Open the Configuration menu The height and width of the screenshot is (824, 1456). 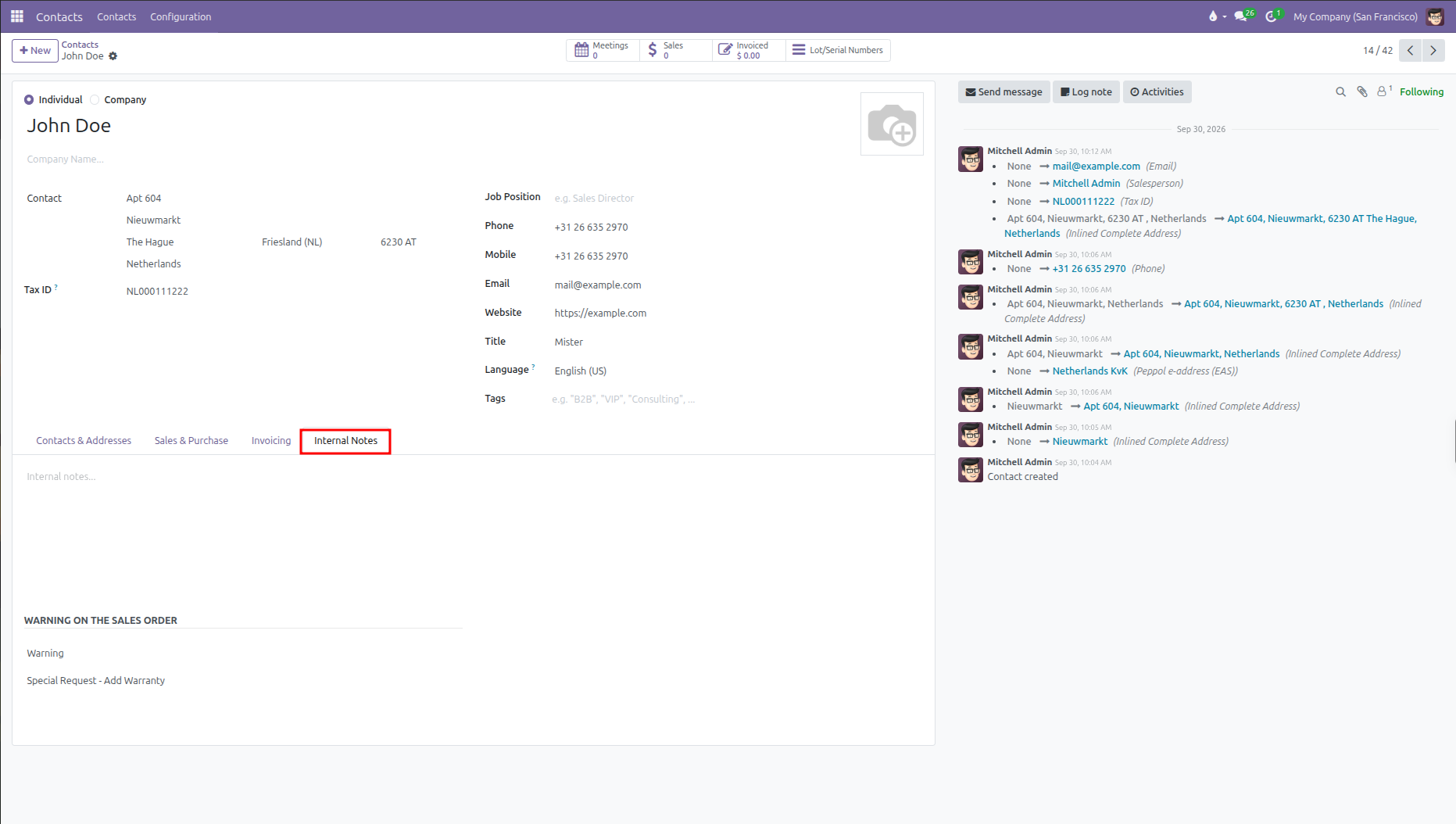pos(181,16)
